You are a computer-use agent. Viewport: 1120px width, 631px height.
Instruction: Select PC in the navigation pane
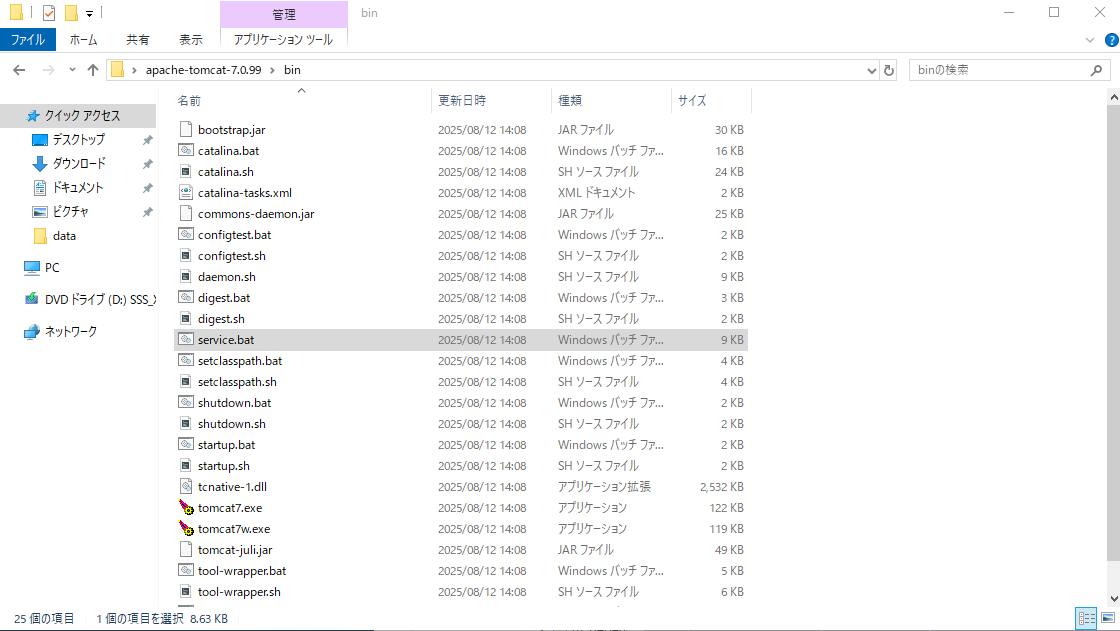52,267
